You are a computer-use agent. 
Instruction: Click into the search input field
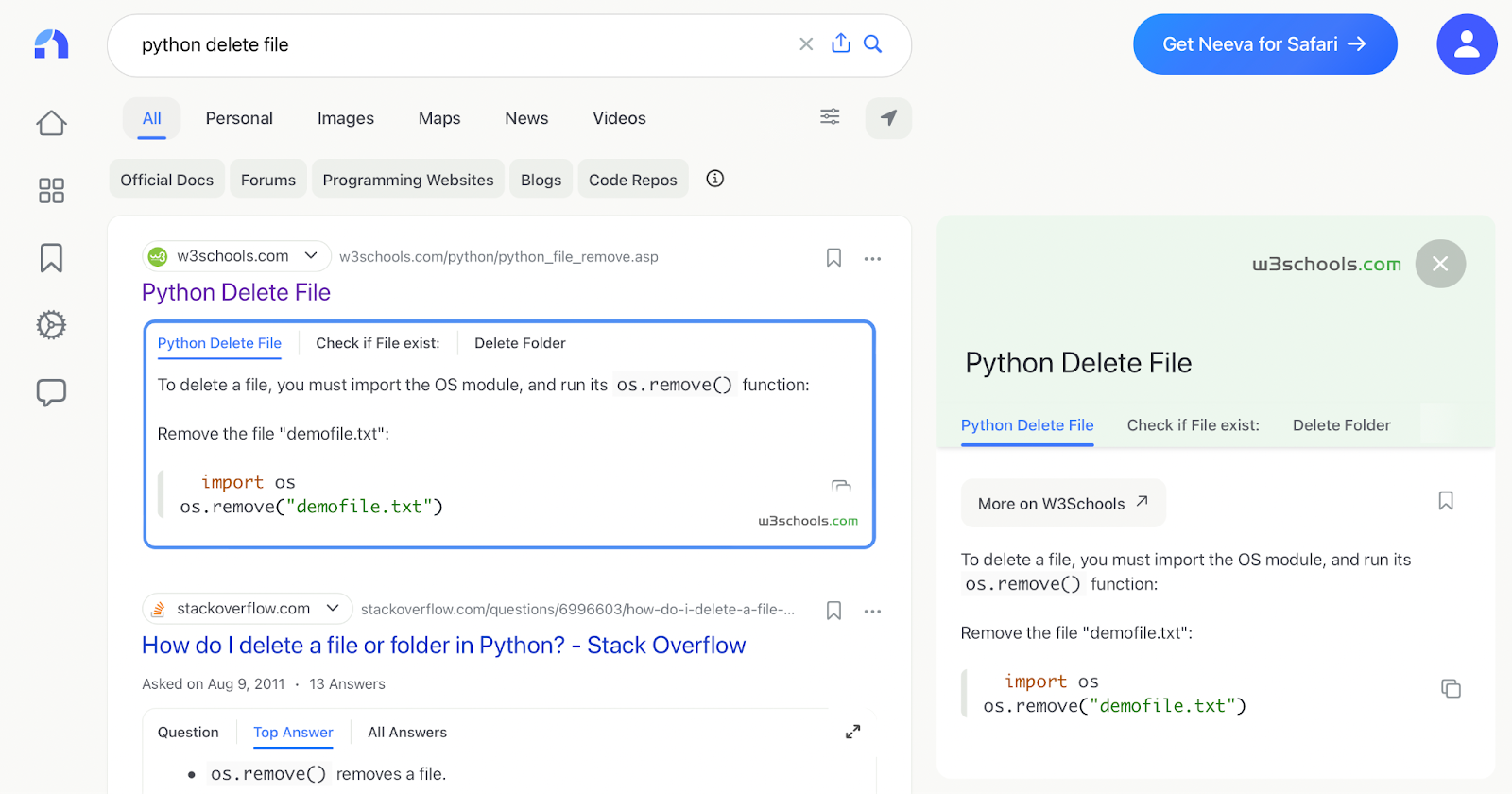(x=454, y=45)
